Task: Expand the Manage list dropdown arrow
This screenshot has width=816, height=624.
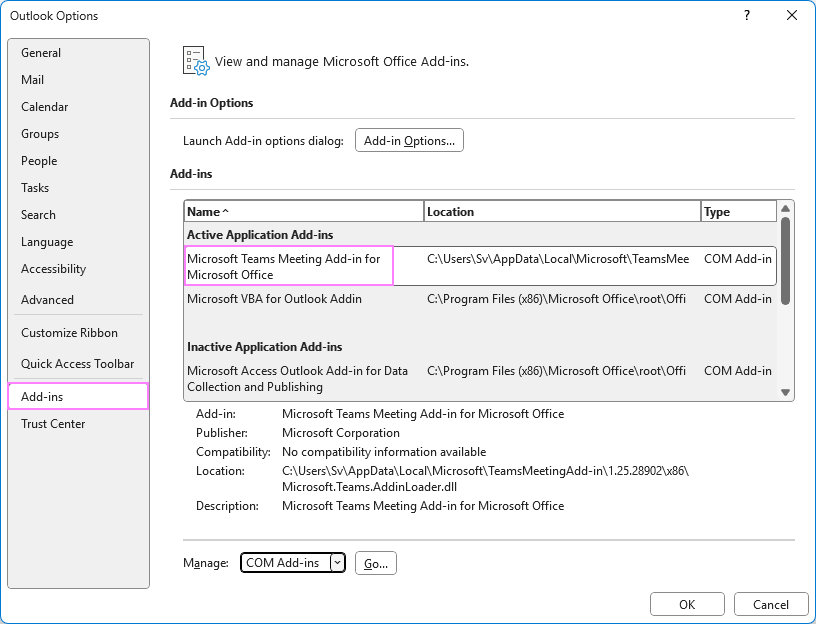Action: (336, 563)
